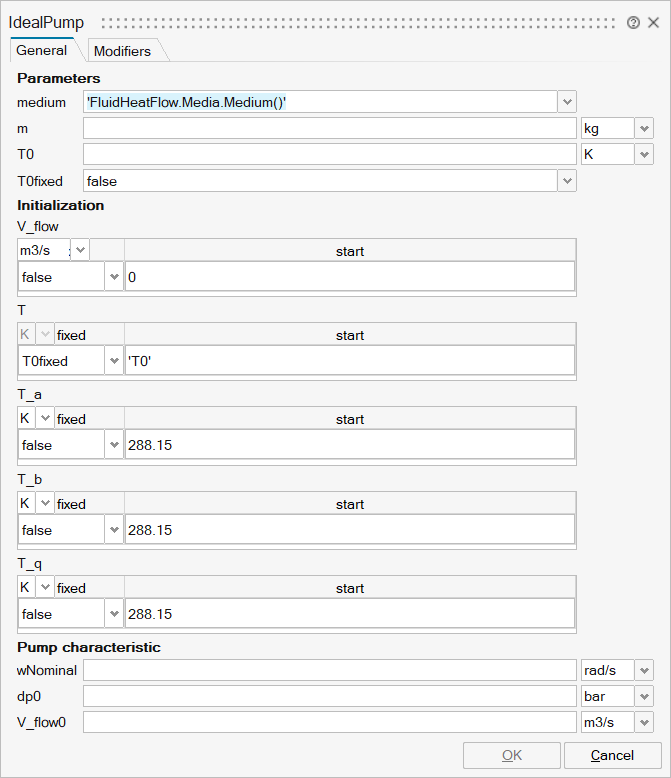Close the IdealPump dialog

[653, 23]
